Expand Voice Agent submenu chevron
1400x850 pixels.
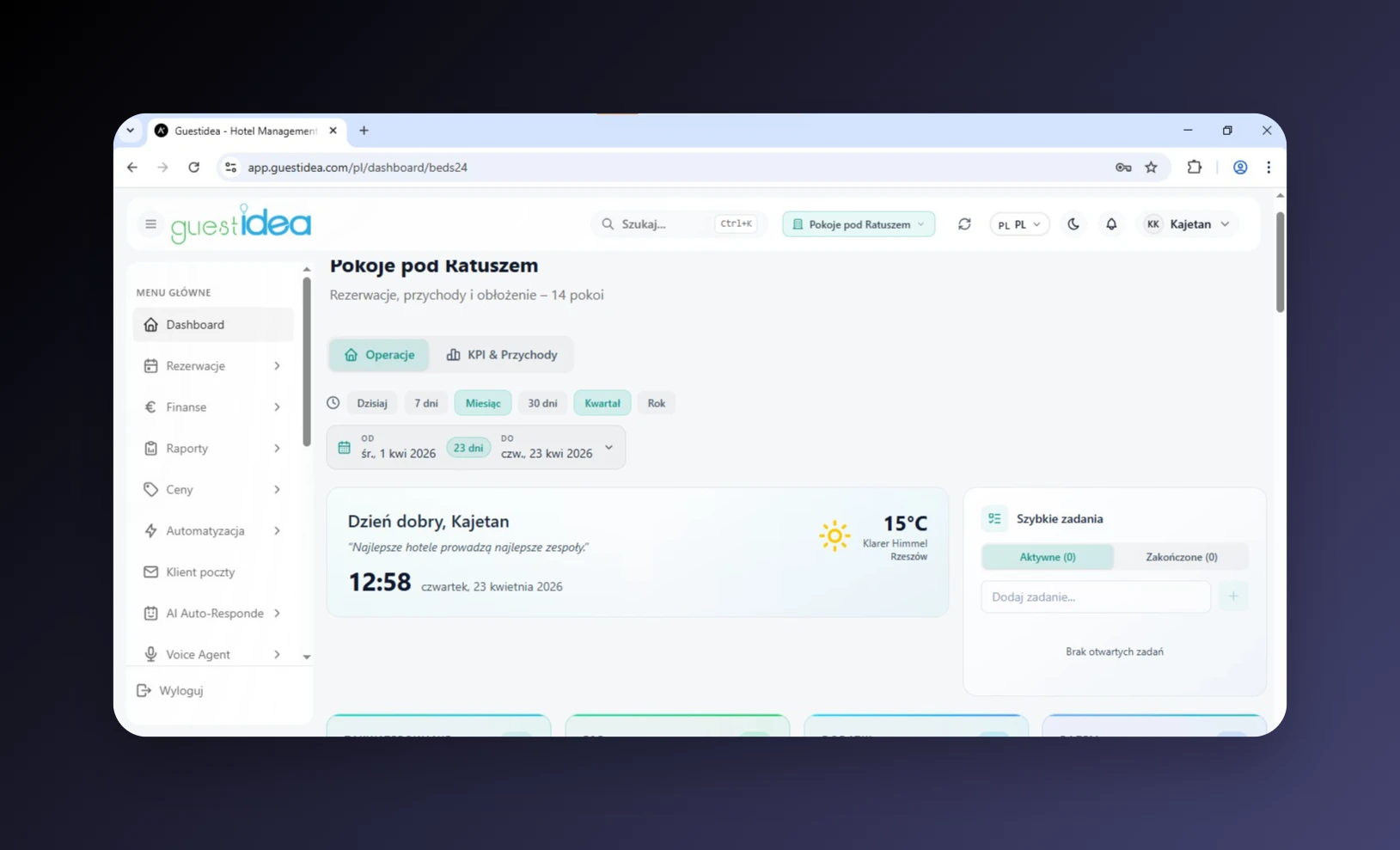pyautogui.click(x=277, y=655)
